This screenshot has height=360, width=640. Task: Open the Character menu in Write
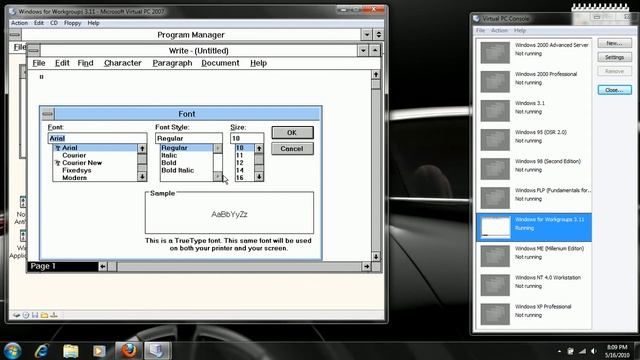click(122, 63)
